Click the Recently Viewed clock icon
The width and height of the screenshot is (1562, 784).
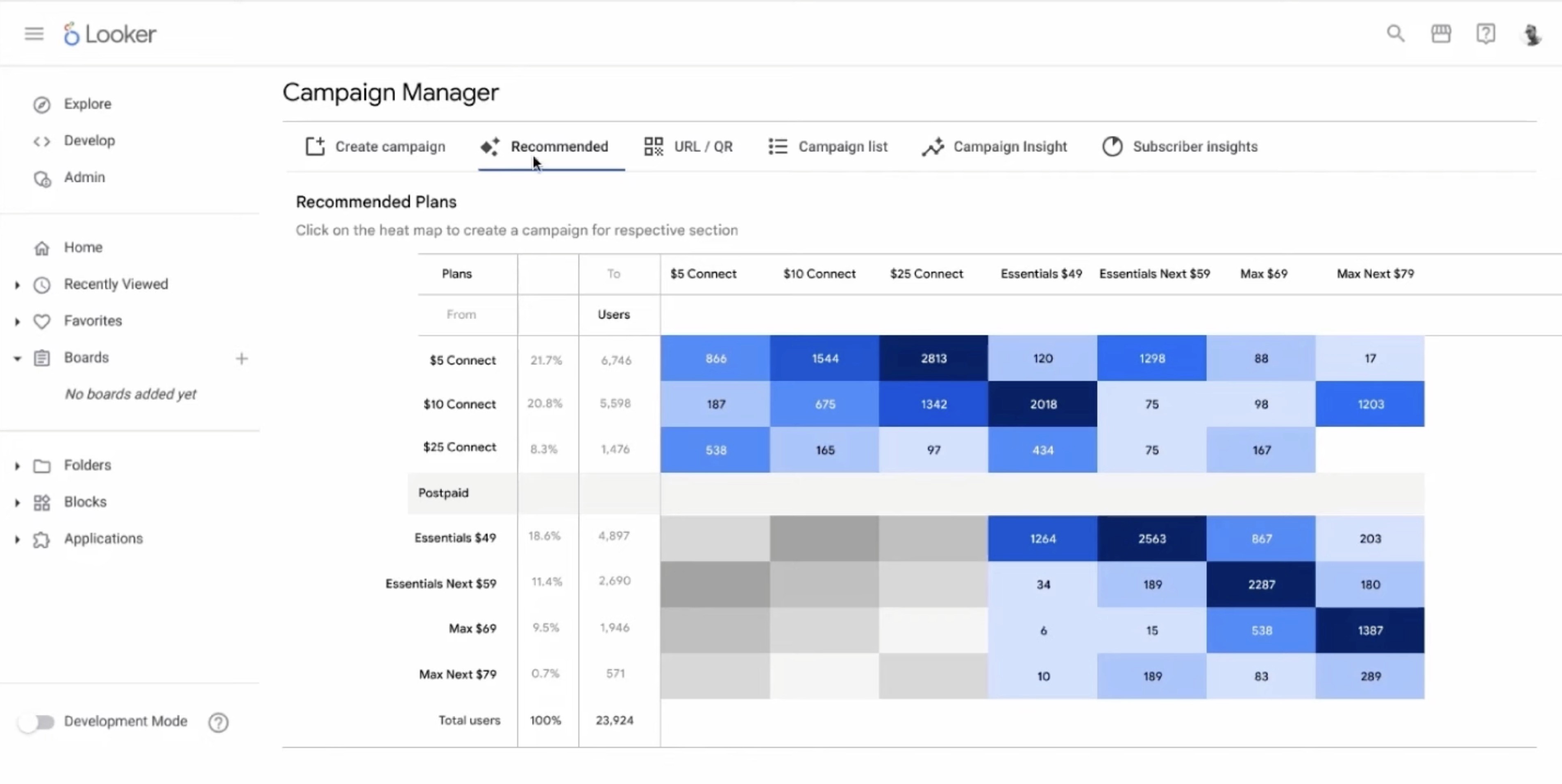point(42,284)
